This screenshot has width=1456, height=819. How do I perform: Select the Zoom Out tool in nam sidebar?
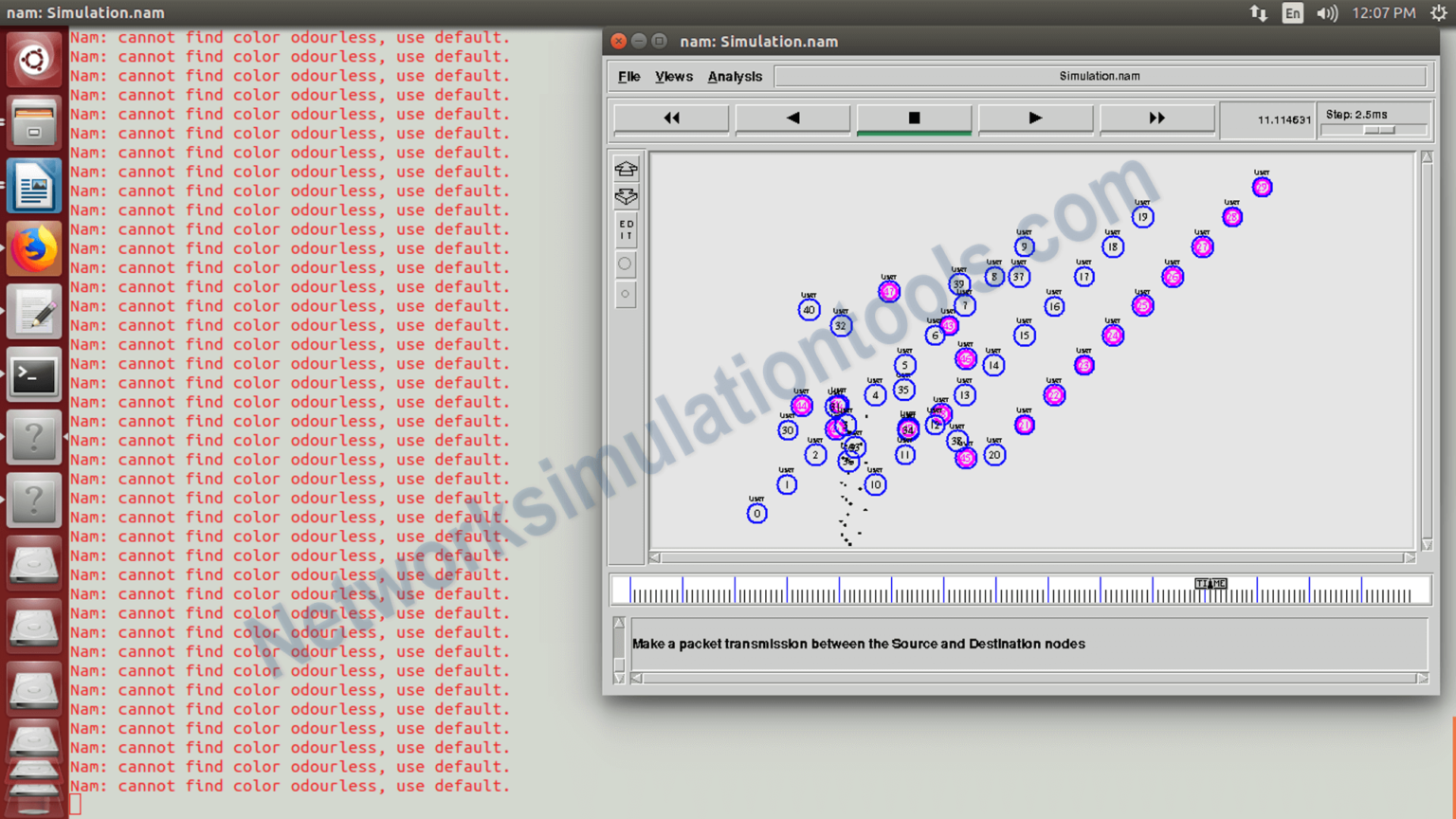coord(626,197)
